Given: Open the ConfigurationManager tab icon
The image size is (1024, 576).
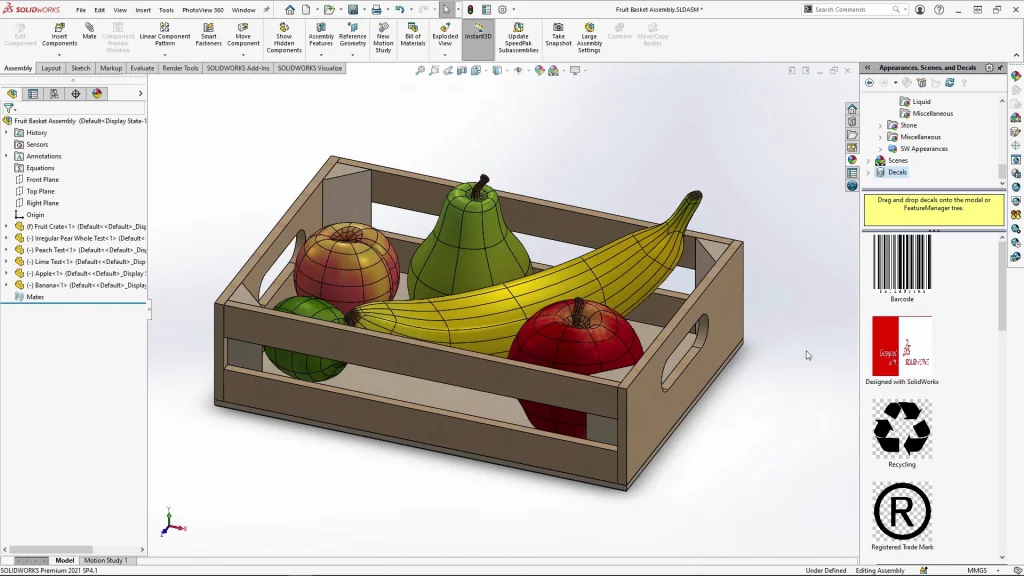Looking at the screenshot, I should pos(54,94).
